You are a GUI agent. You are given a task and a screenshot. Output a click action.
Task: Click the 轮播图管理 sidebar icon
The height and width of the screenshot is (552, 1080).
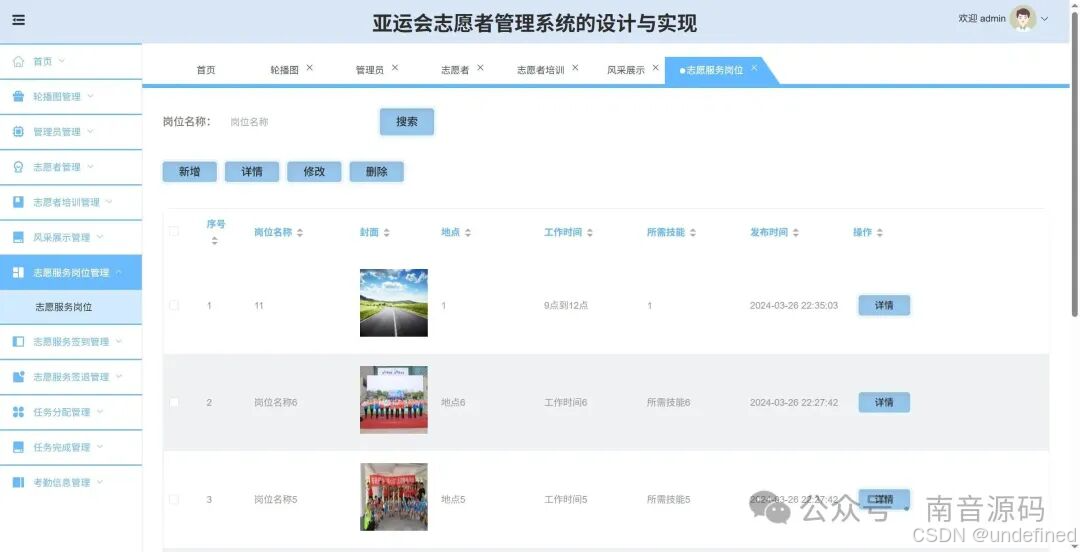19,96
